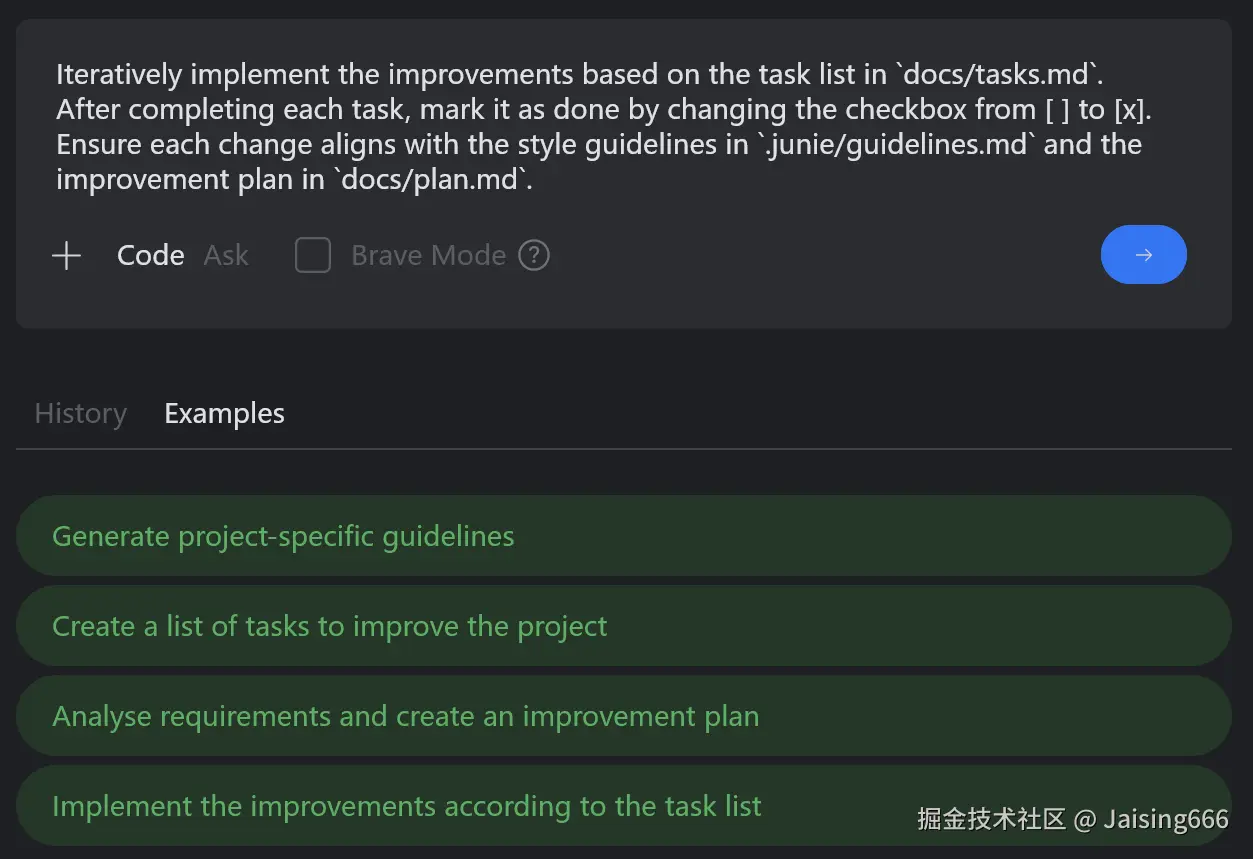
Task: Open the History tab
Action: pos(80,414)
